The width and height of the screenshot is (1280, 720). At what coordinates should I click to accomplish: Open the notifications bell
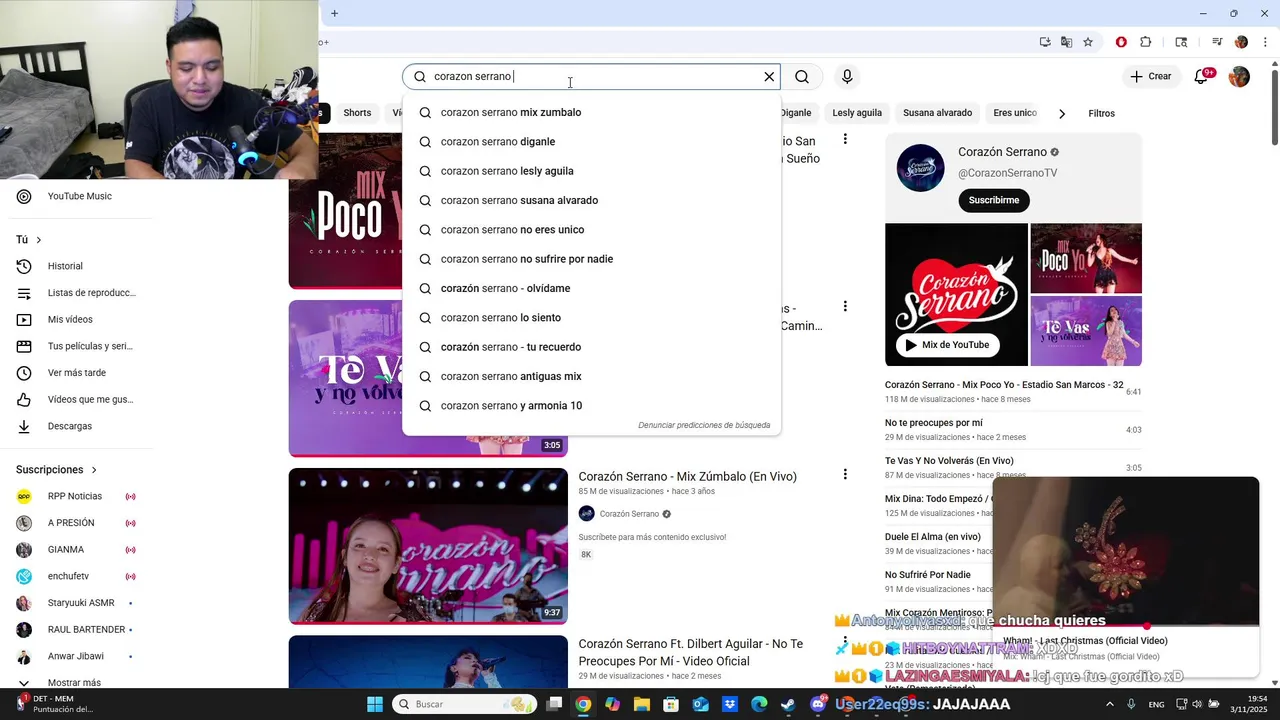(x=1202, y=76)
